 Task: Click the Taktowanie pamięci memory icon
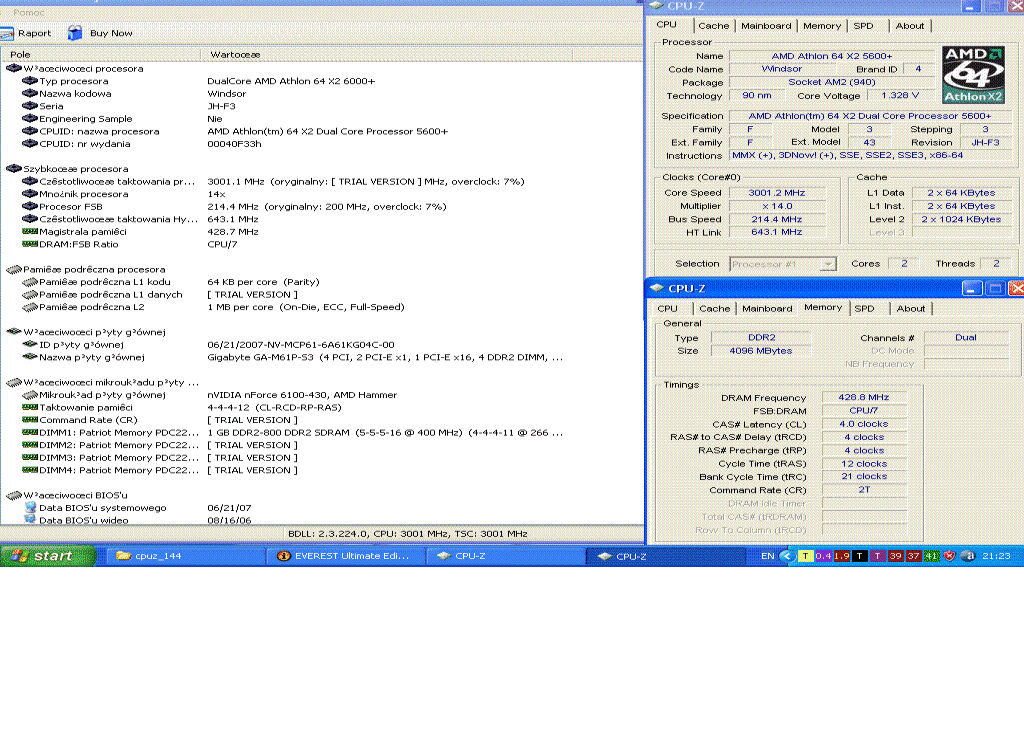click(x=29, y=407)
